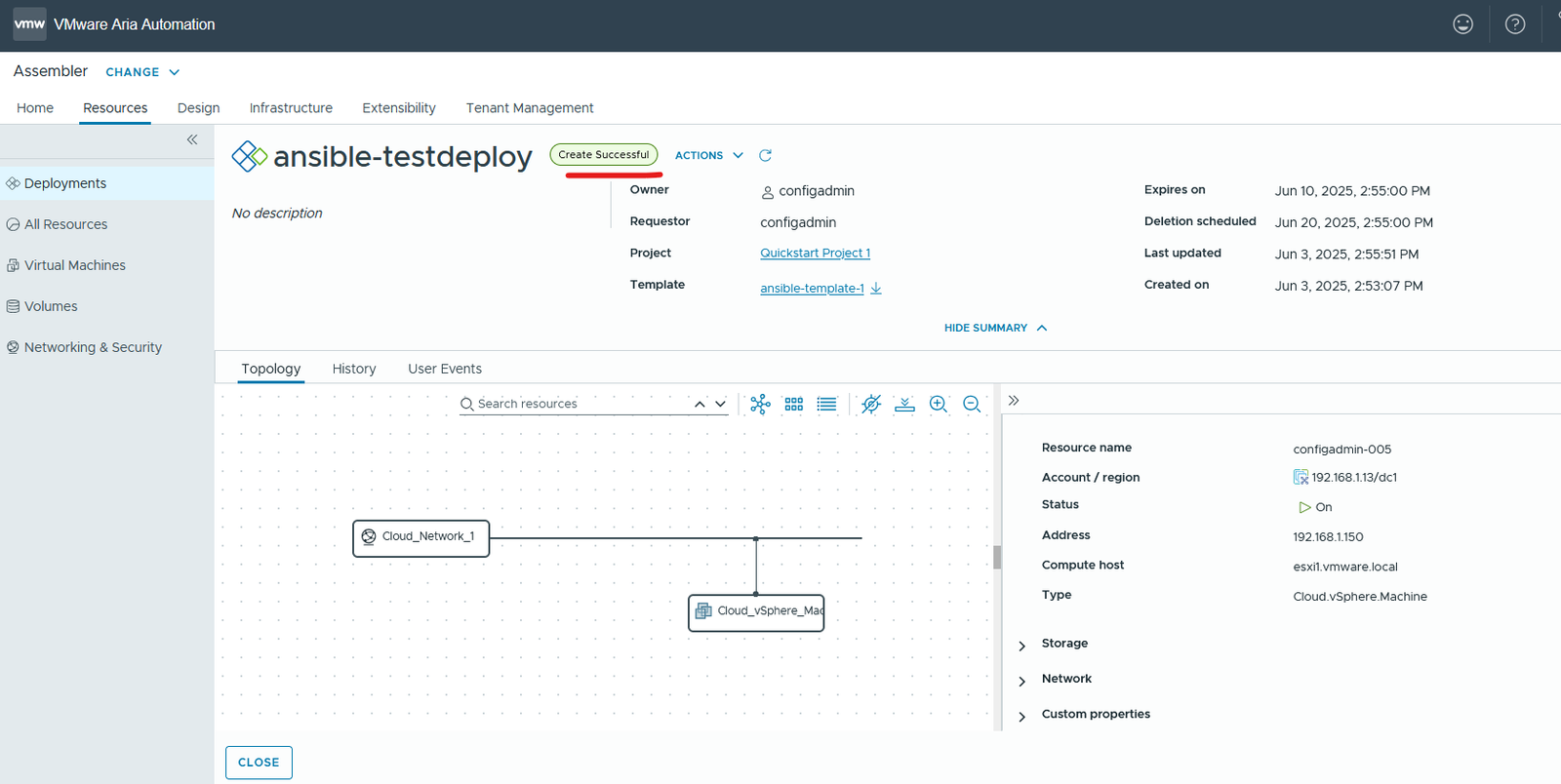Open the Assembler CHANGE service dropdown

(142, 72)
